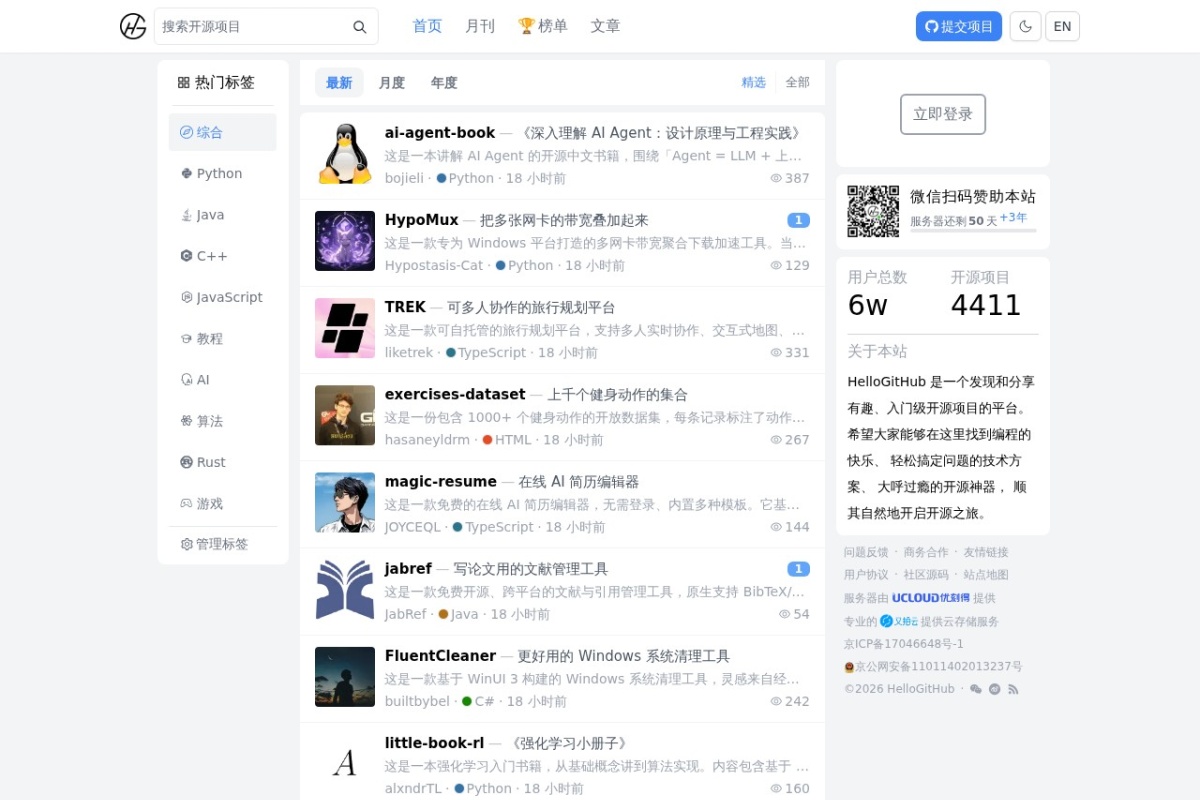Select the 综合 tag in the sidebar

[222, 132]
